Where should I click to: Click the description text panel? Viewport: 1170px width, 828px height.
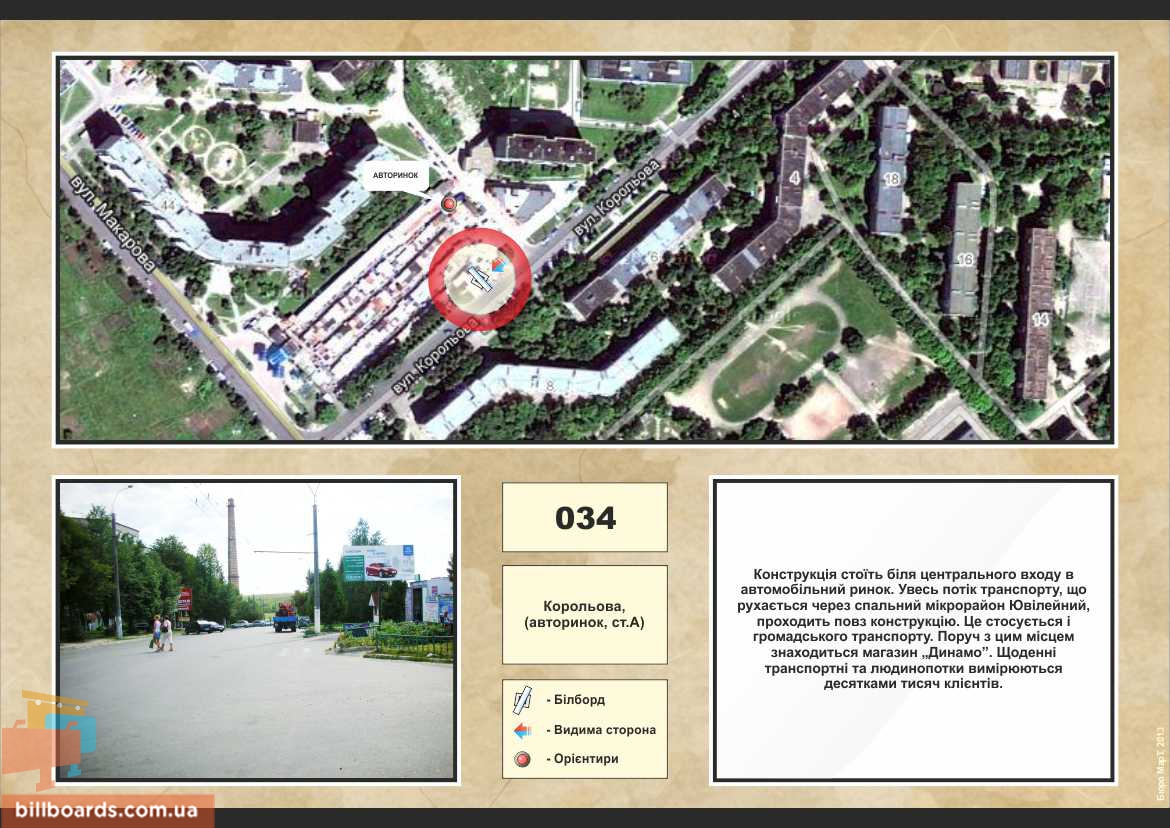tap(913, 630)
